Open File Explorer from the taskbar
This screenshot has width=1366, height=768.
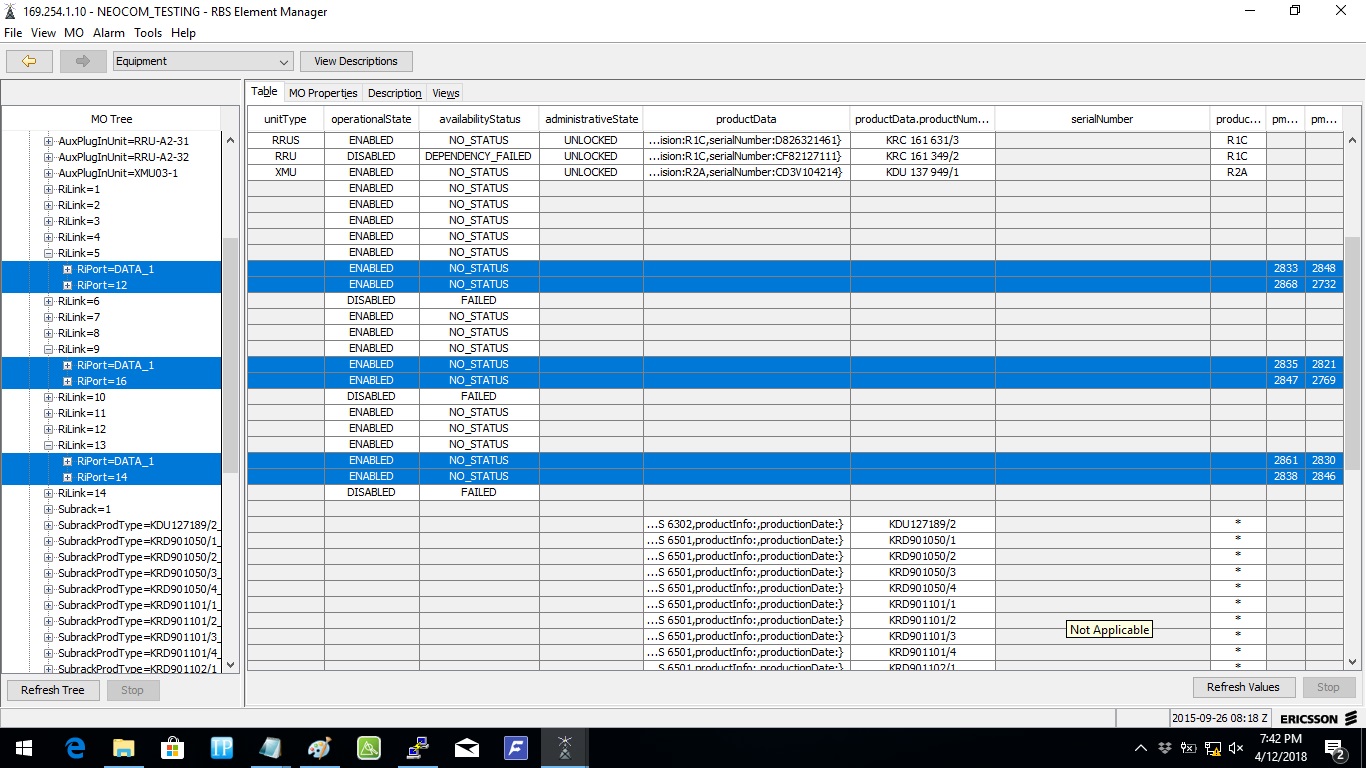124,747
